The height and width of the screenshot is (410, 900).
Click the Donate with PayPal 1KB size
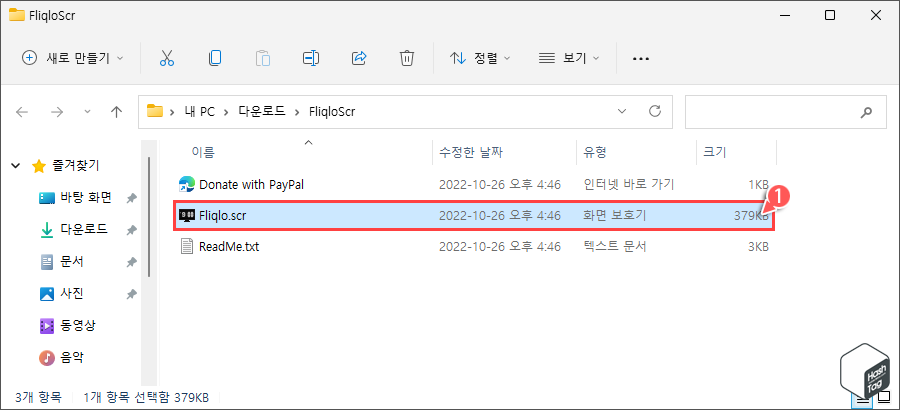pos(758,184)
